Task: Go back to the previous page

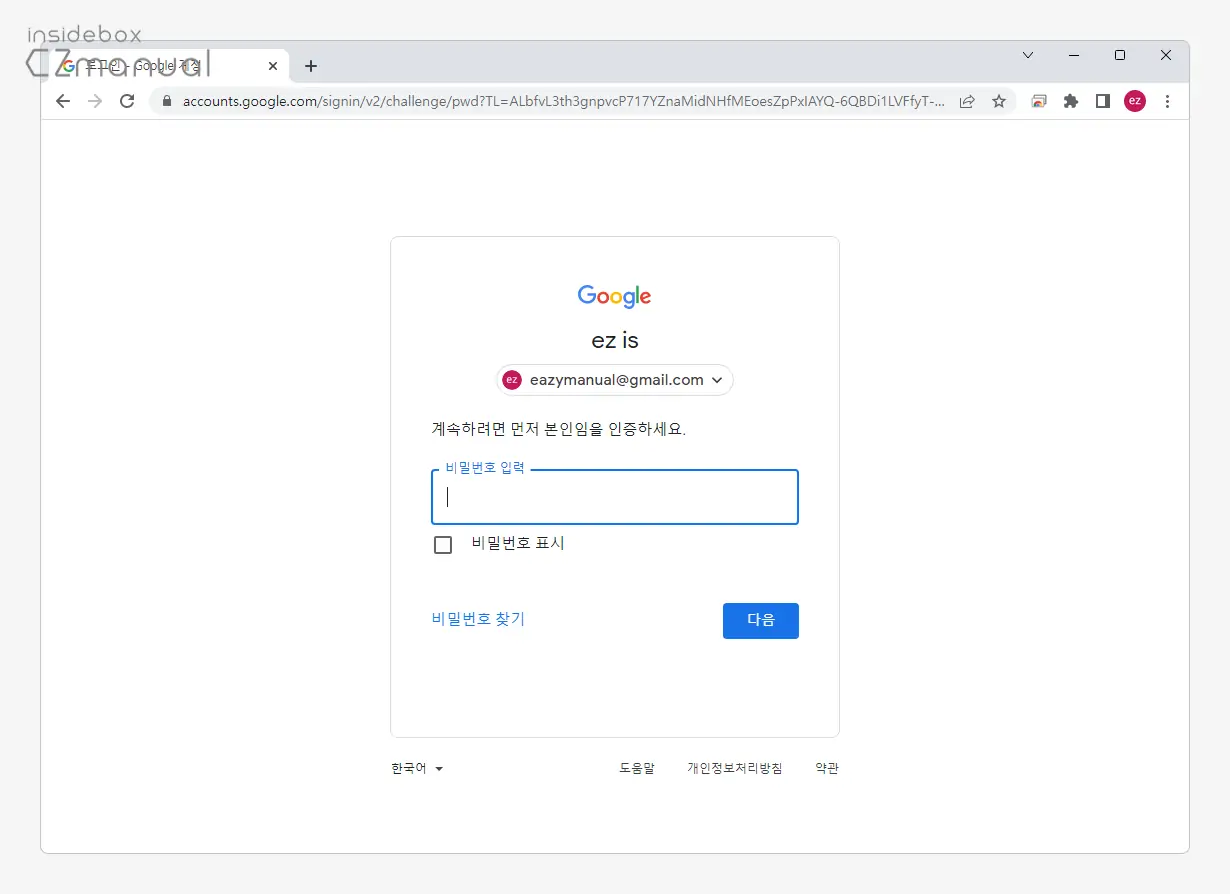Action: 63,101
